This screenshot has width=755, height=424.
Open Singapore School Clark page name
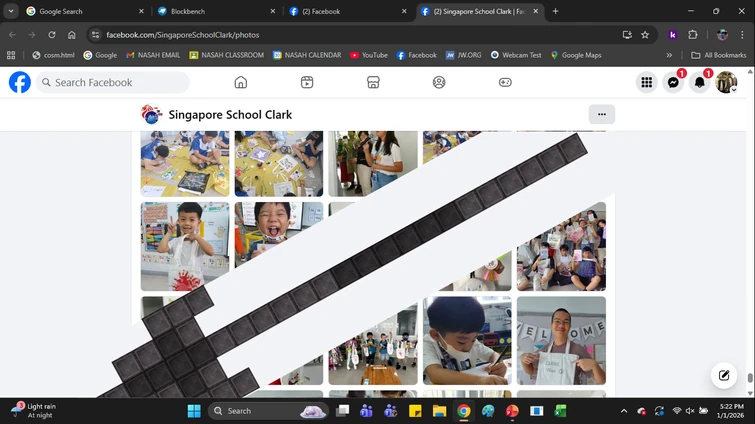[x=230, y=115]
